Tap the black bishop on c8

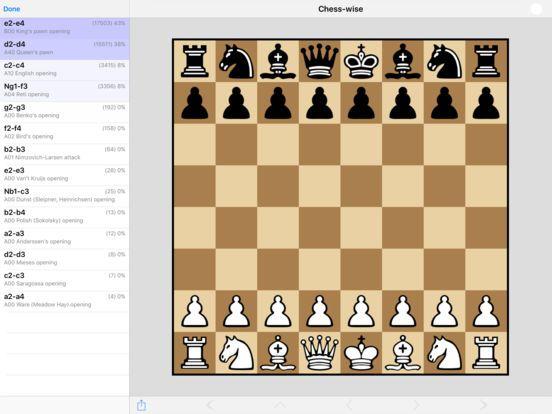click(278, 61)
